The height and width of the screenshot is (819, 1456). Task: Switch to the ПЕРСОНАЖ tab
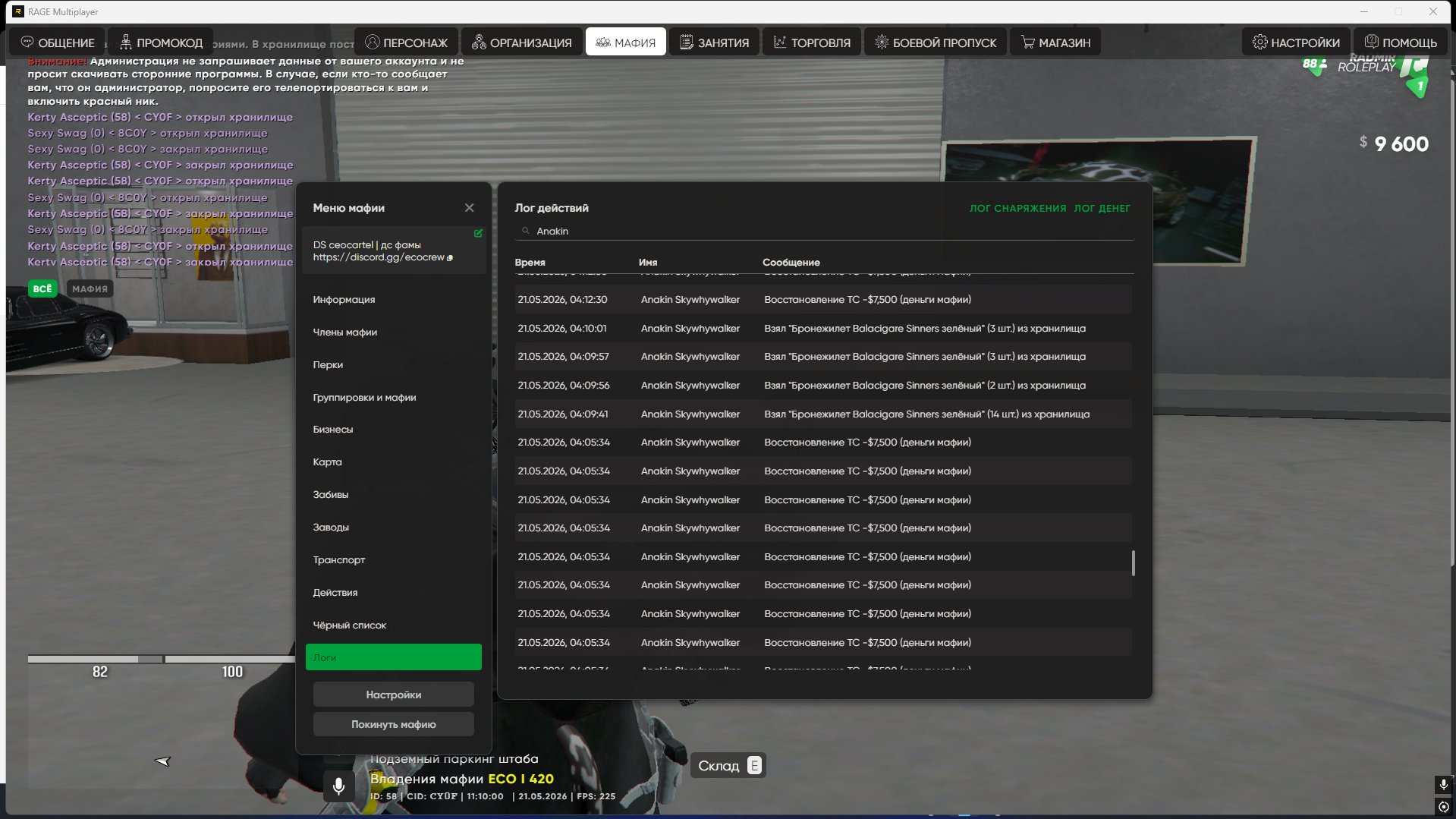coord(406,43)
